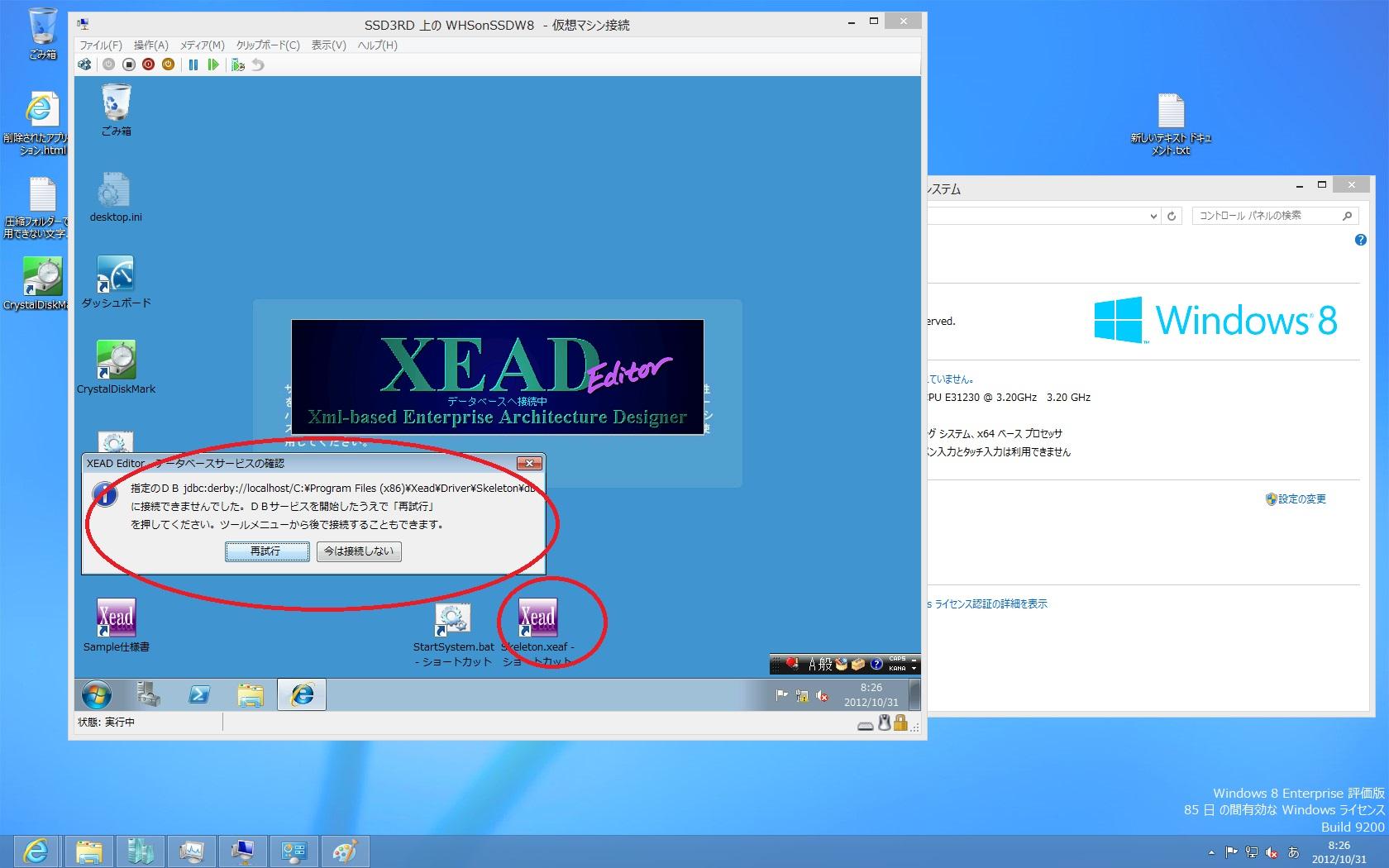1389x868 pixels.
Task: Click the Action Center flag in the VM tray
Action: click(x=781, y=695)
